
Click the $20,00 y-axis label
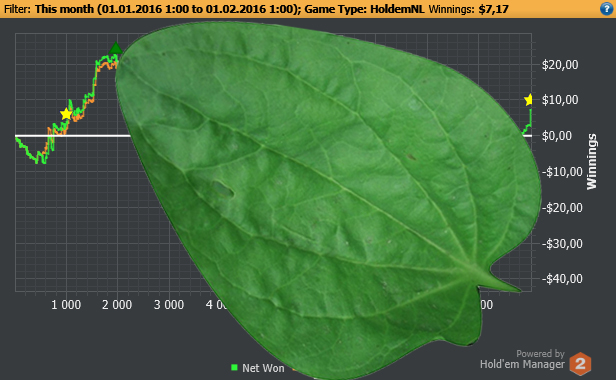point(560,65)
